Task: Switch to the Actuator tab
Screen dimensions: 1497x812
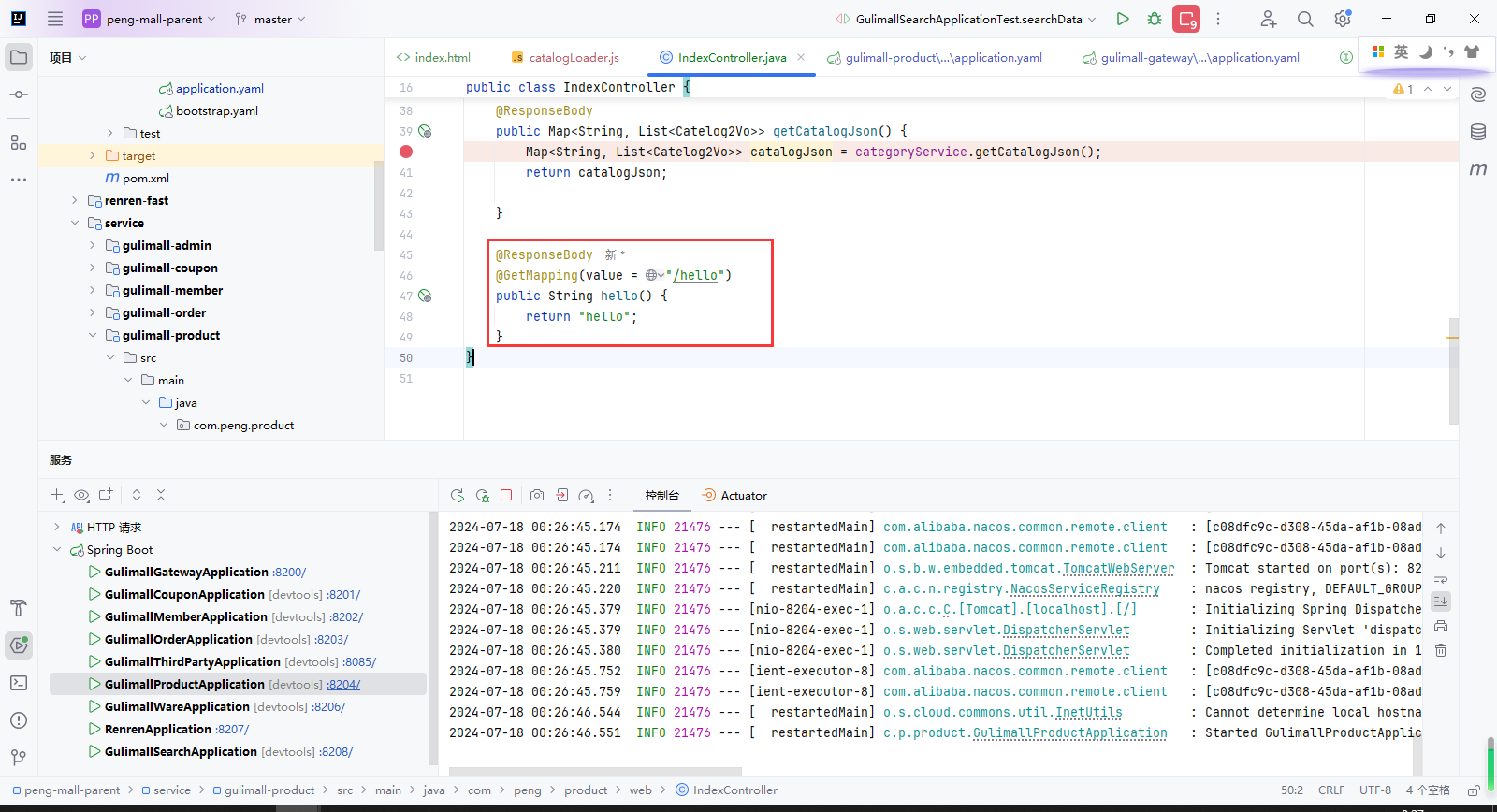Action: [734, 496]
